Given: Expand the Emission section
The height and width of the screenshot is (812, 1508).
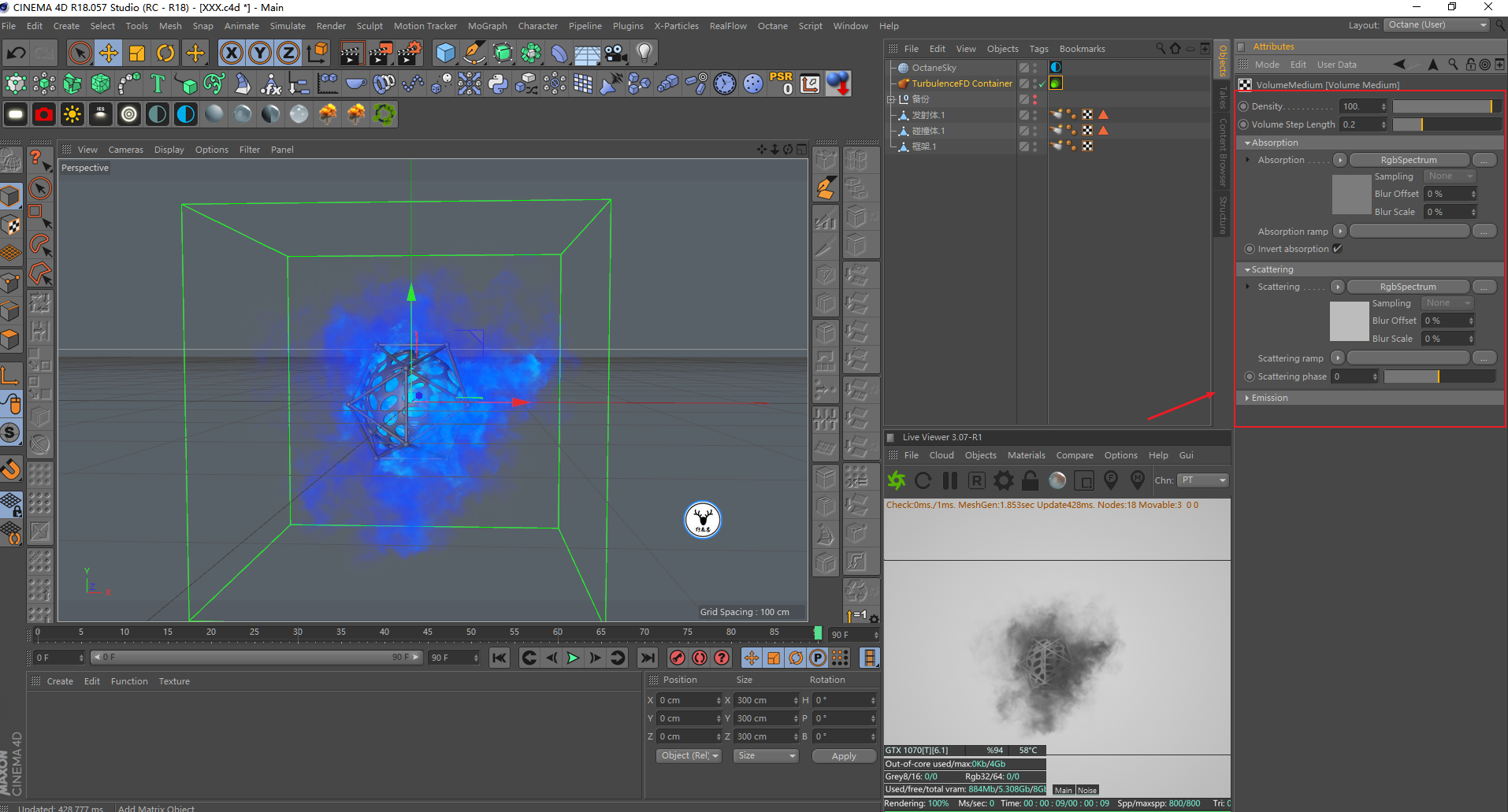Looking at the screenshot, I should click(1248, 399).
